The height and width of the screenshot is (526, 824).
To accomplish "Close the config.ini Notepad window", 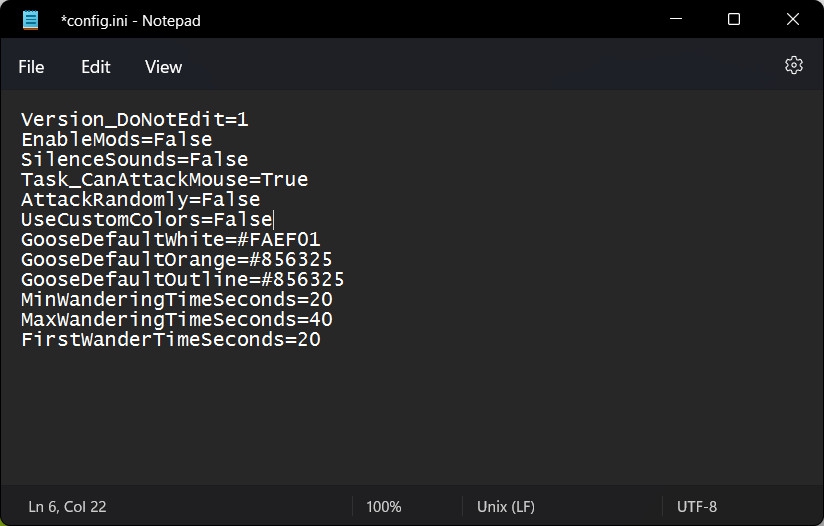I will click(x=793, y=20).
